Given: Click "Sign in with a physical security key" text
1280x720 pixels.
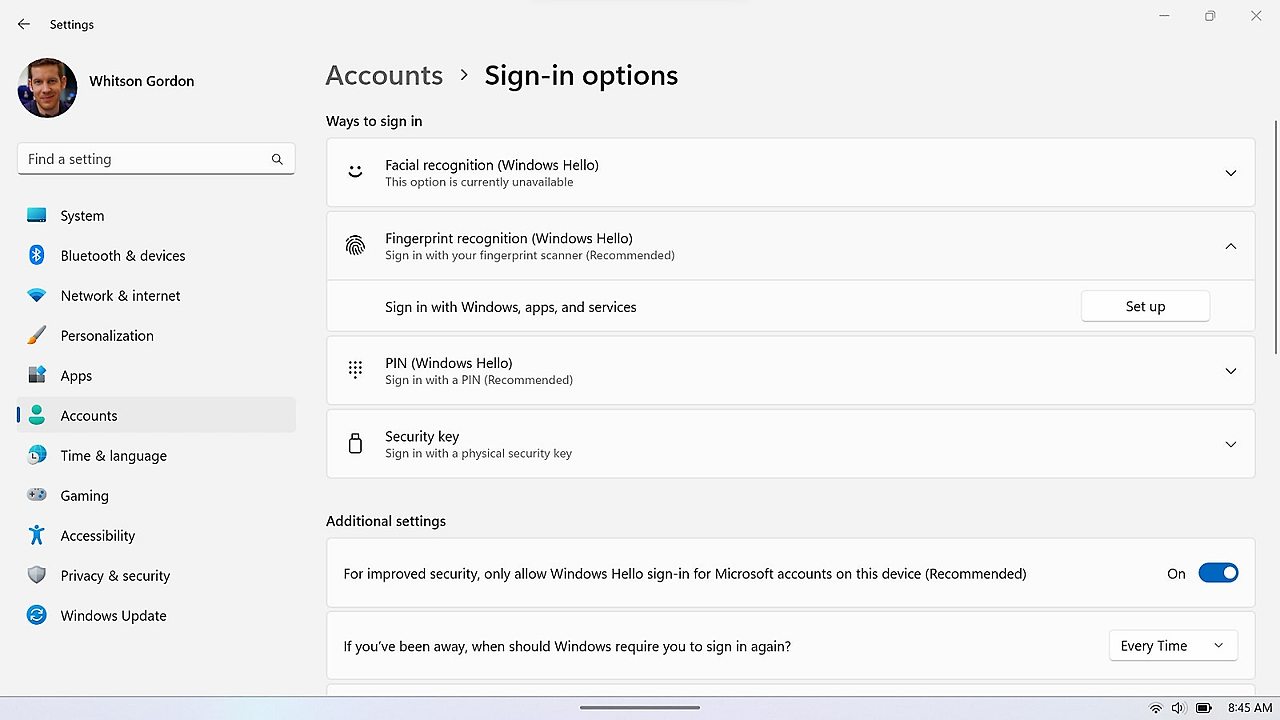Looking at the screenshot, I should click(x=478, y=453).
